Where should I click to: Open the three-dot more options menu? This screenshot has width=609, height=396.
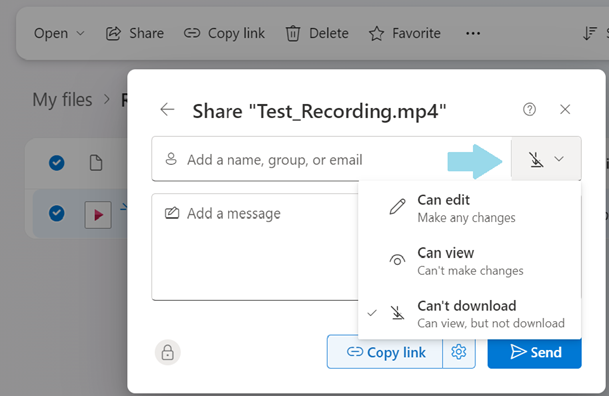(x=473, y=33)
